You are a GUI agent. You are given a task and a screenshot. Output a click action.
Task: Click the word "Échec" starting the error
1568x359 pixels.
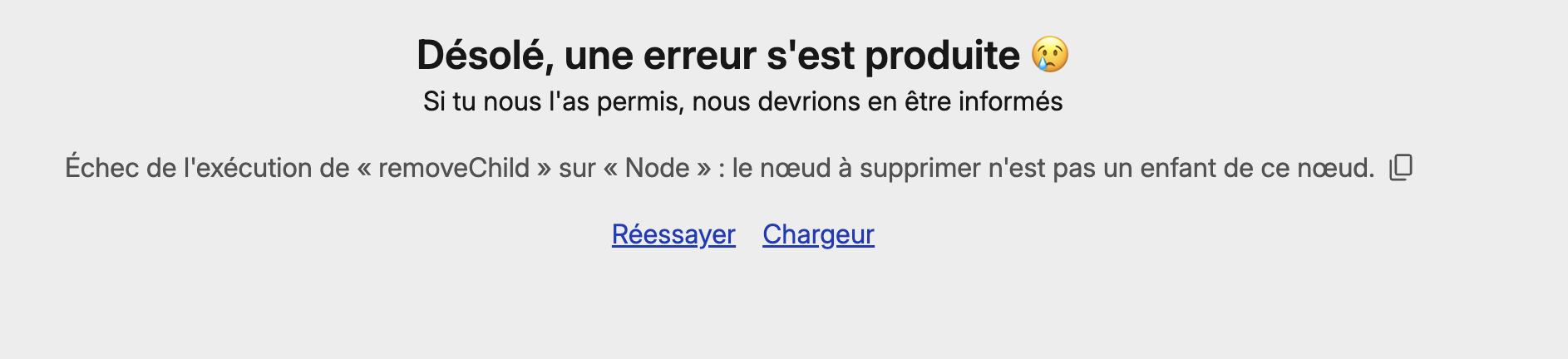click(x=101, y=168)
